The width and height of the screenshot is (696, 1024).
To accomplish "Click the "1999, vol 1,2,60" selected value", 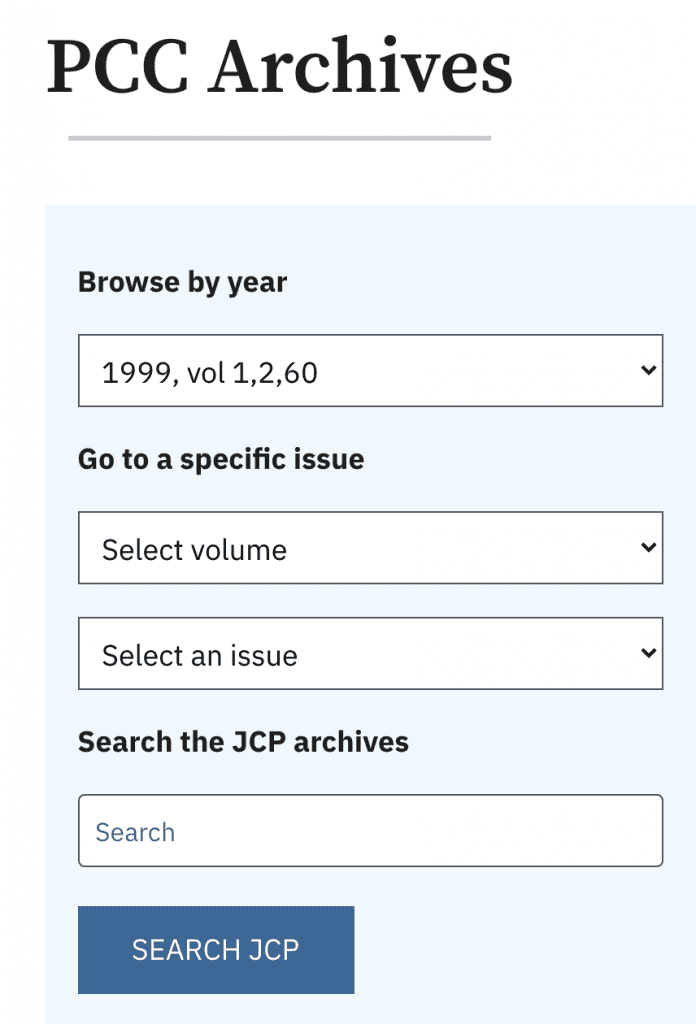I will click(210, 373).
